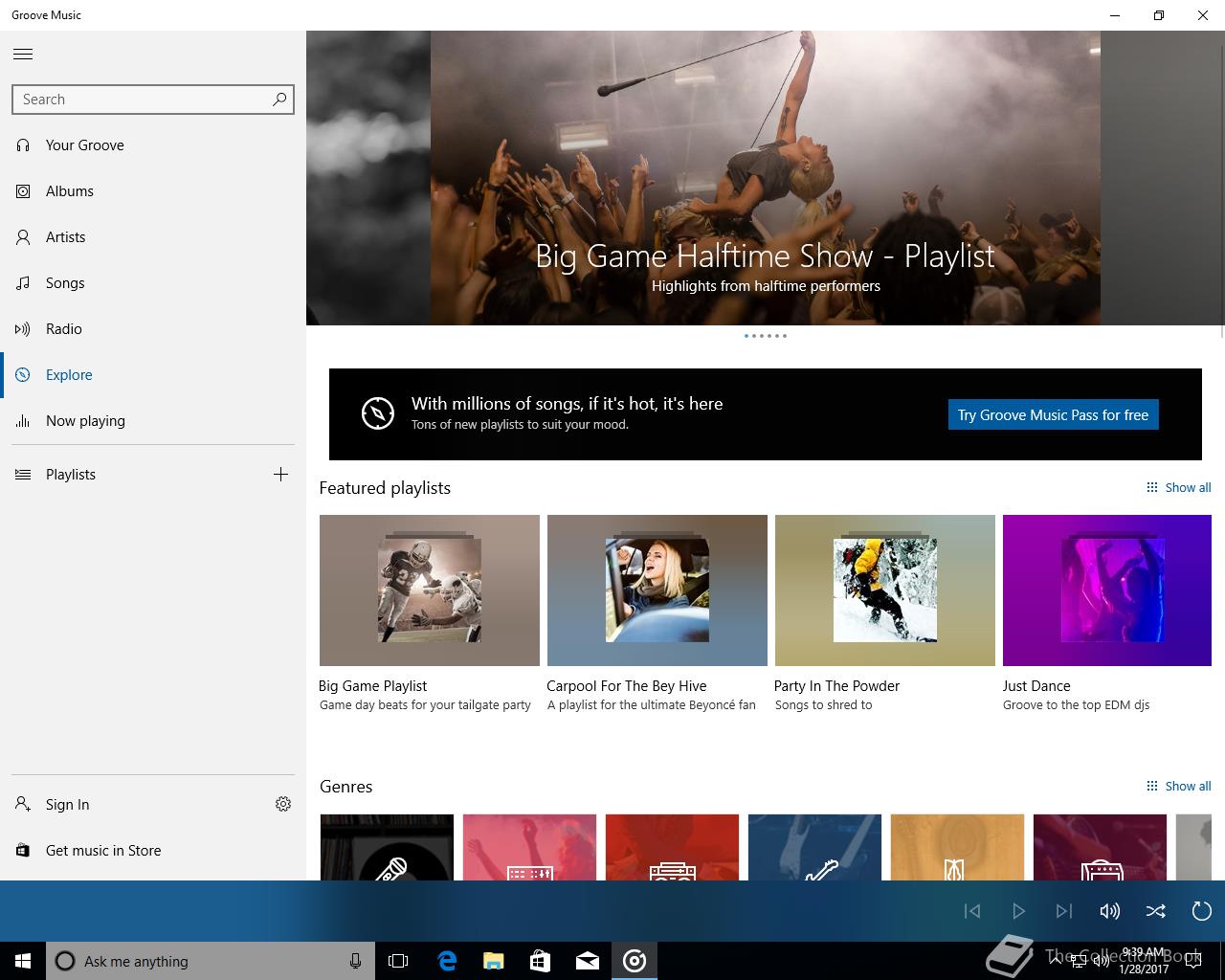Open the yellow genre tile
Viewport: 1225px width, 980px height.
point(957,847)
